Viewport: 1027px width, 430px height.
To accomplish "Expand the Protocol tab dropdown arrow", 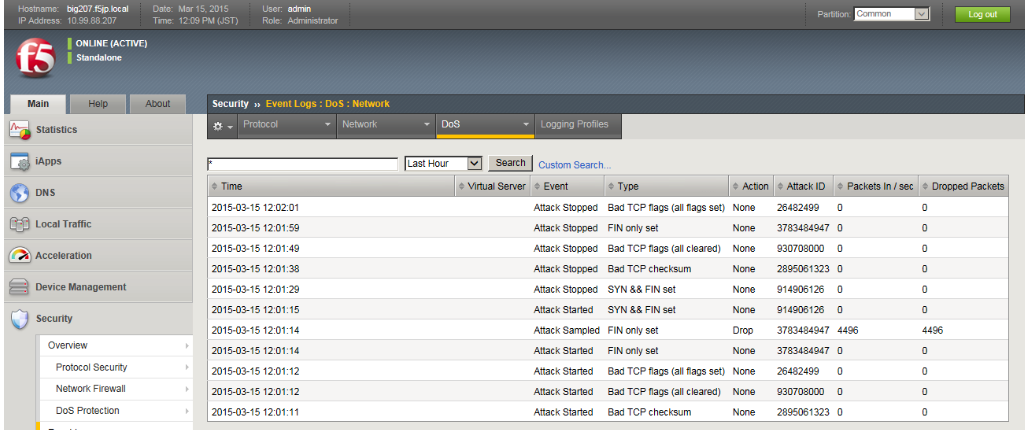I will pyautogui.click(x=327, y=124).
